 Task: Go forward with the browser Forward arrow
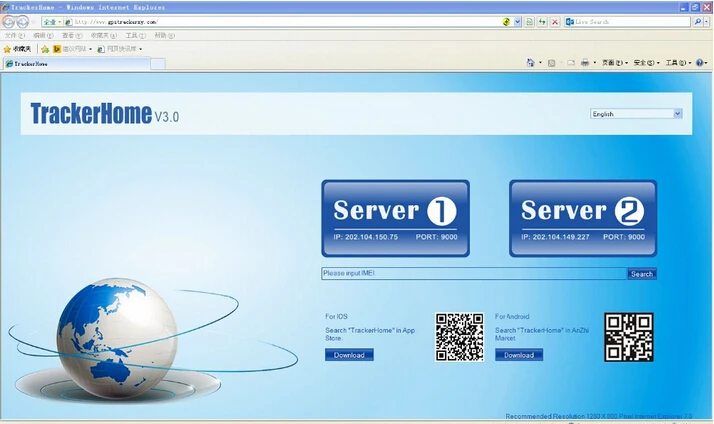[22, 21]
